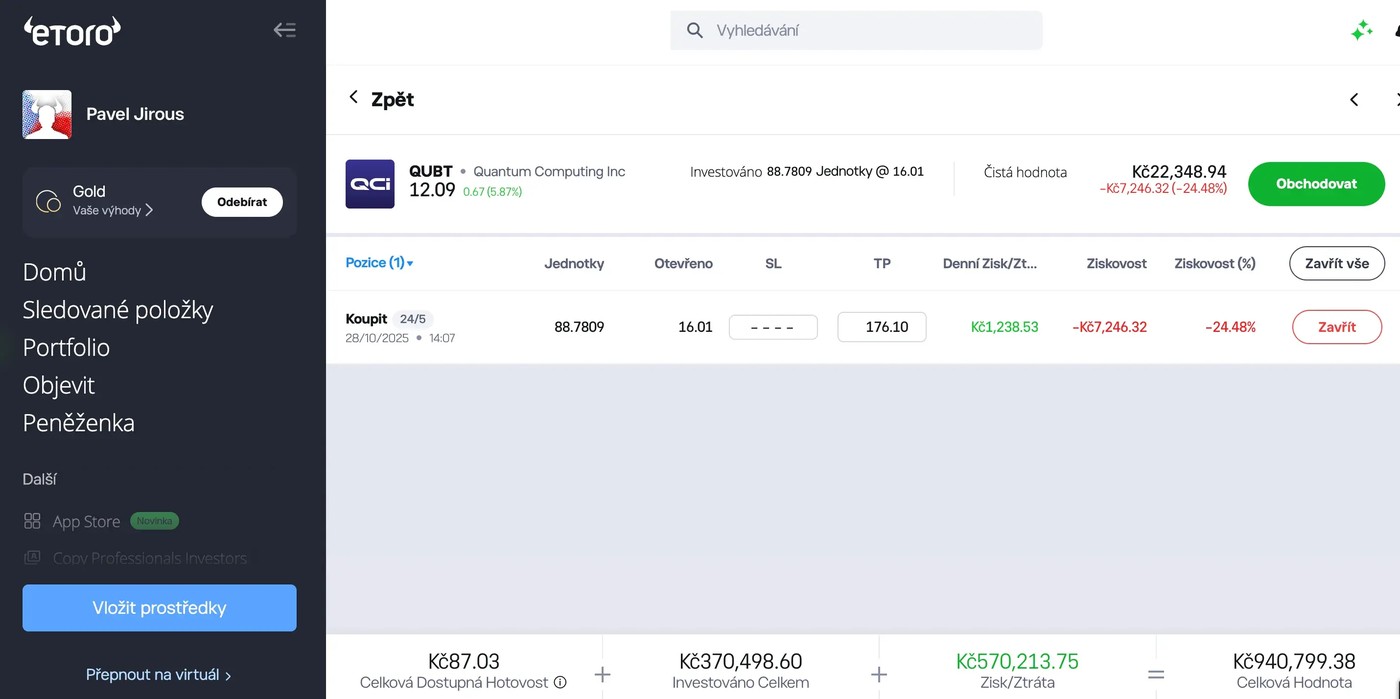Click the SL column header

pos(773,264)
